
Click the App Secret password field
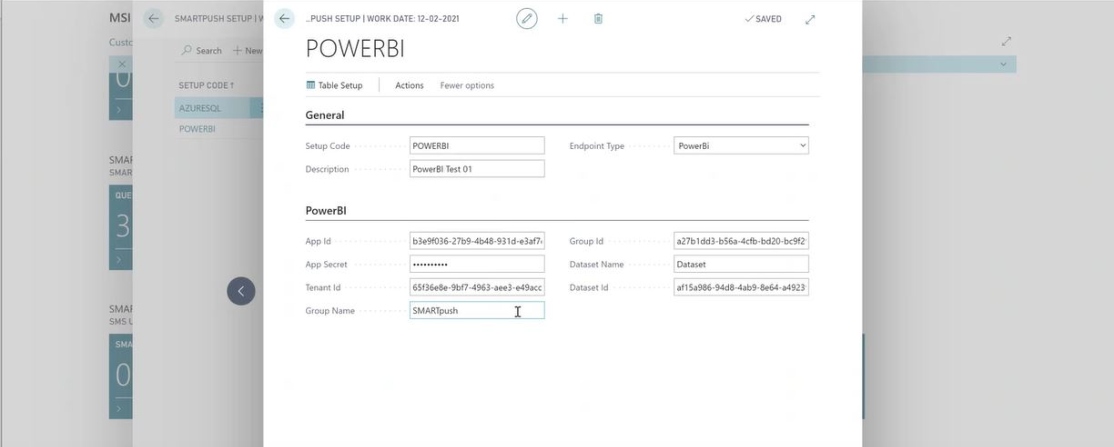click(477, 264)
